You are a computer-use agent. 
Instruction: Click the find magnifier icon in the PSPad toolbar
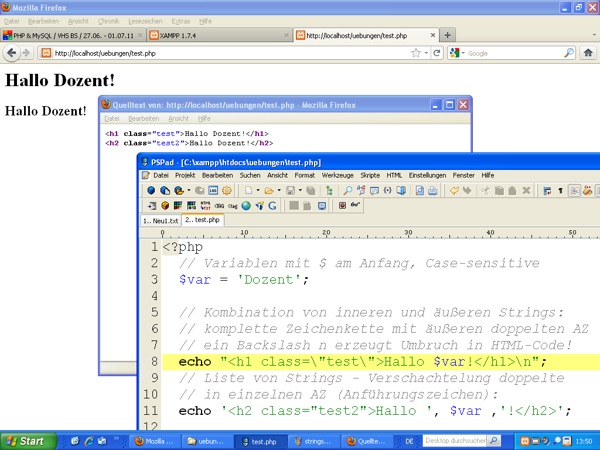click(x=347, y=190)
